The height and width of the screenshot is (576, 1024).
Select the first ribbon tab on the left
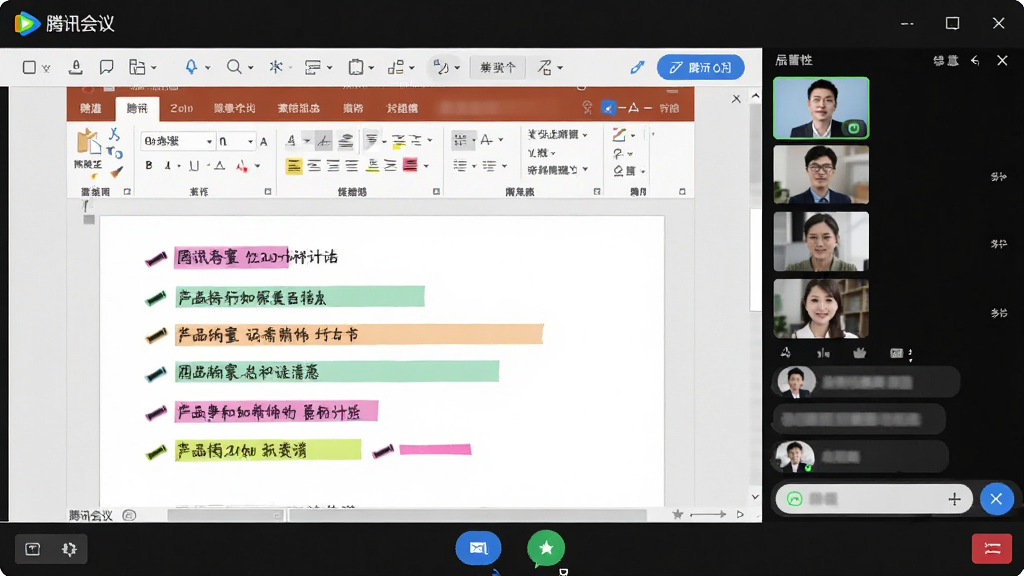click(91, 108)
